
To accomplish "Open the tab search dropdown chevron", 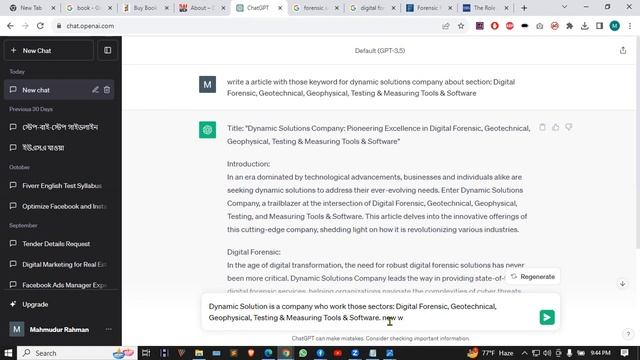I will point(564,7).
